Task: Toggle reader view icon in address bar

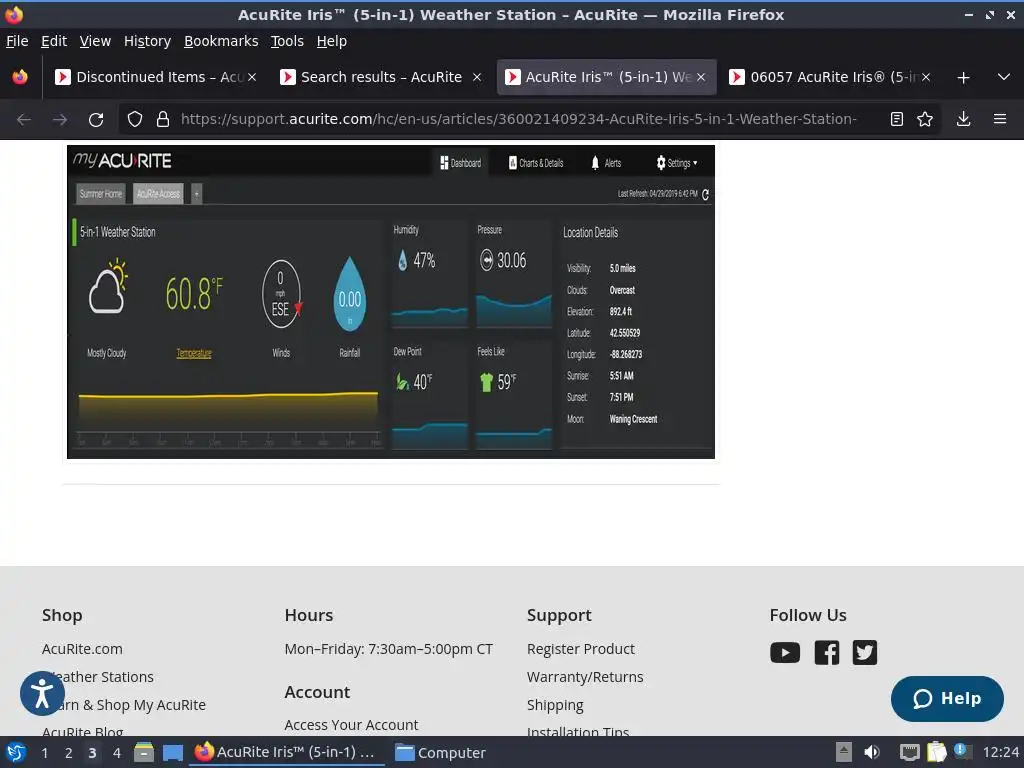Action: tap(897, 120)
